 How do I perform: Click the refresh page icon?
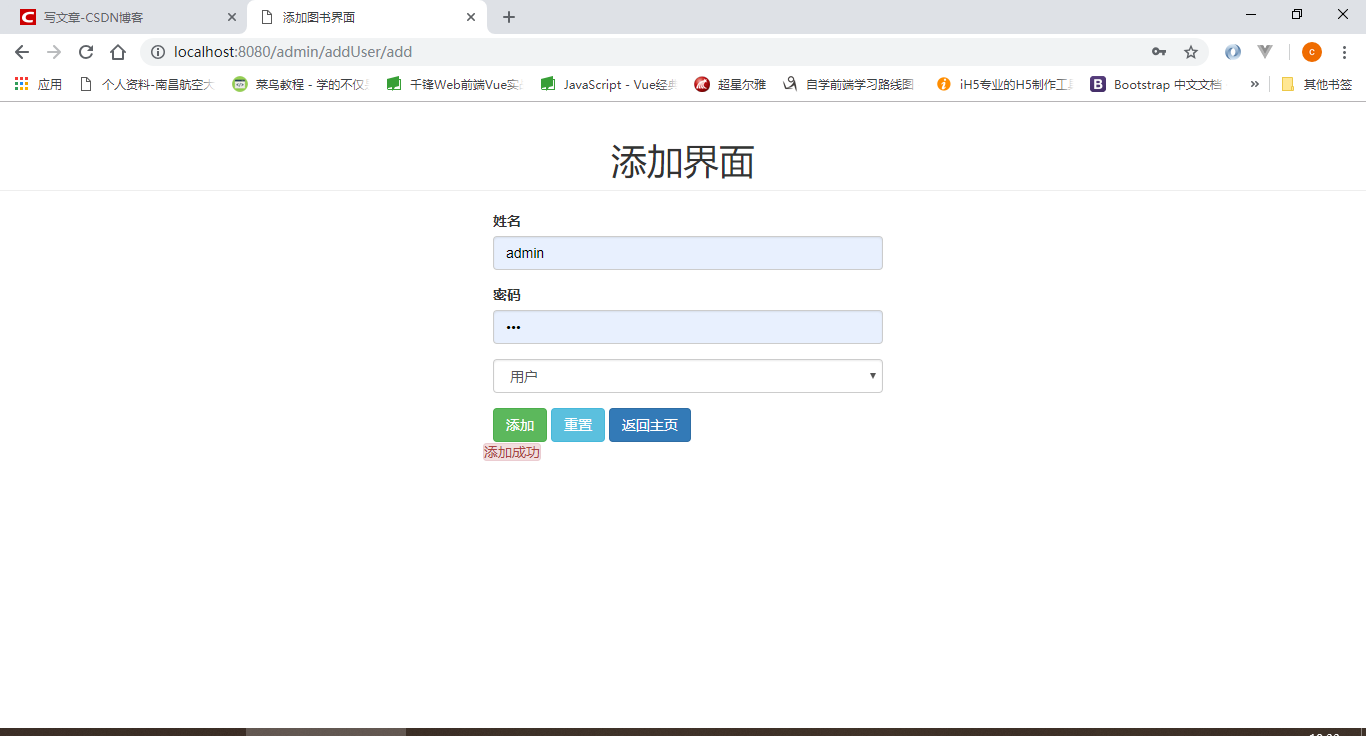[85, 51]
